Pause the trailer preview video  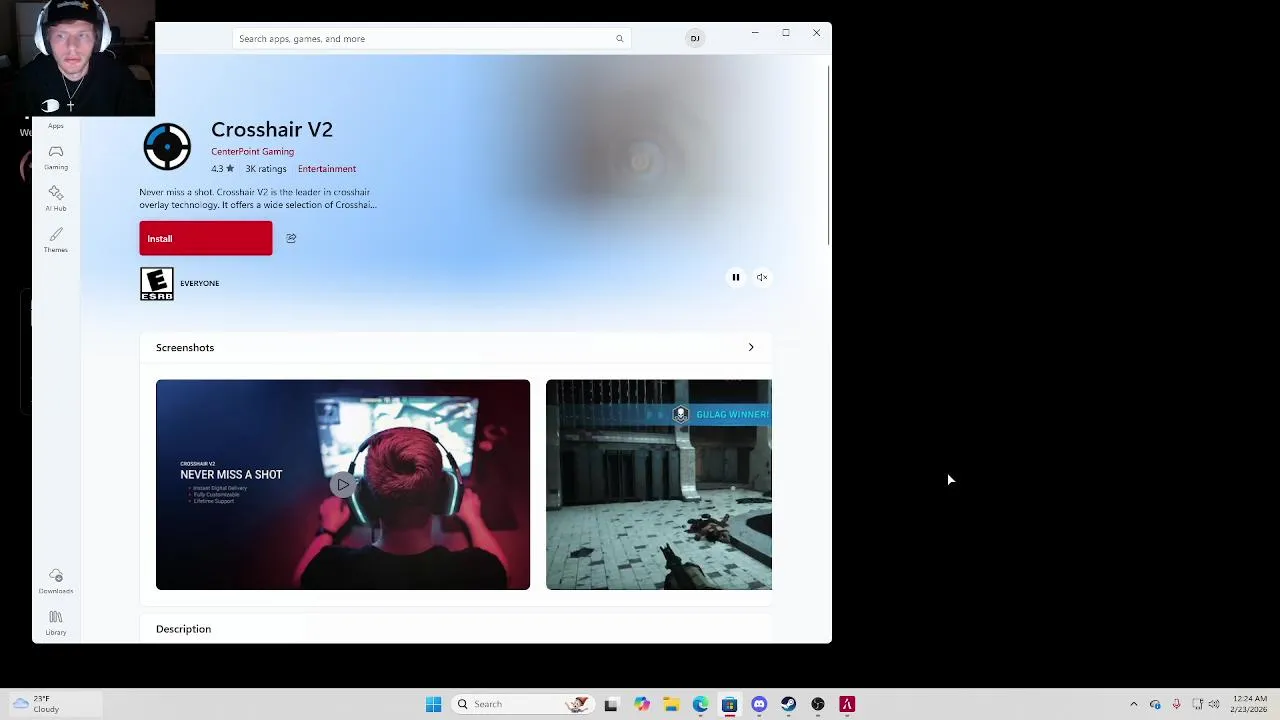click(x=735, y=277)
